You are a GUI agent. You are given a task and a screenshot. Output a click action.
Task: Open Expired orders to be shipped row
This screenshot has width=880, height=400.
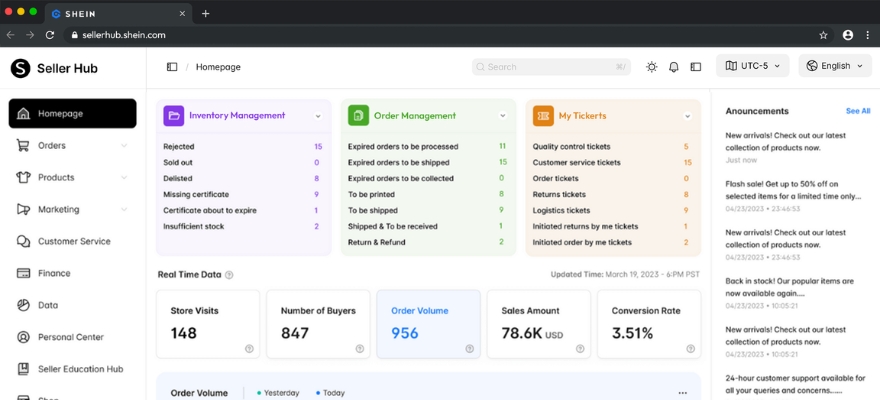pyautogui.click(x=428, y=162)
